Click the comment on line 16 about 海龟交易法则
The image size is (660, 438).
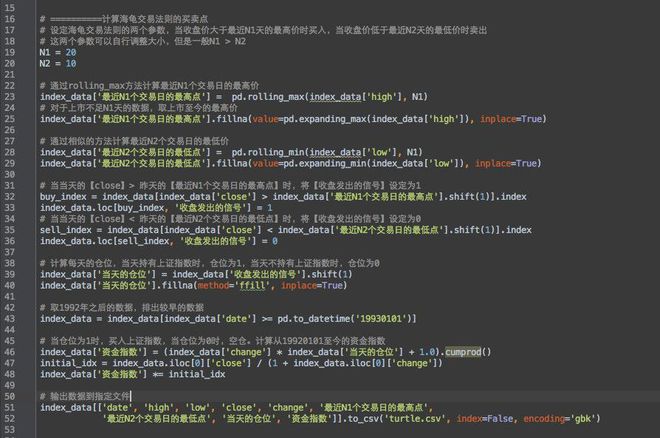coord(124,19)
